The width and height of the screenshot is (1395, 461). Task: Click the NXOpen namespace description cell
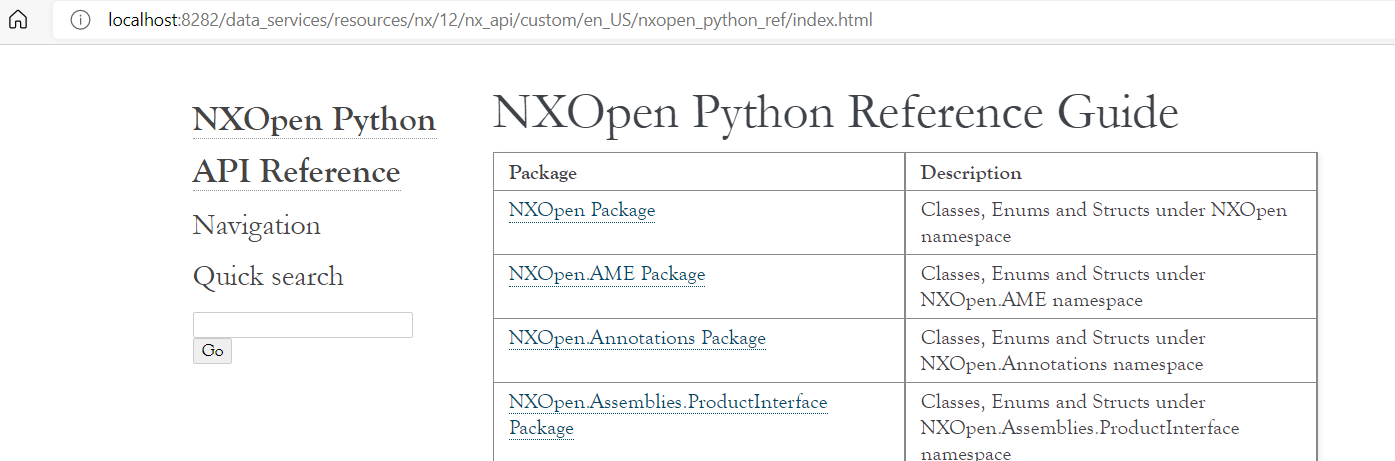pos(1111,223)
